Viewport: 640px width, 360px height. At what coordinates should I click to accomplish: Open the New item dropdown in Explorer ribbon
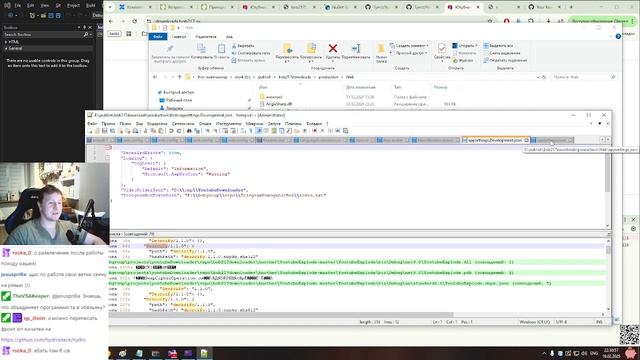pyautogui.click(x=409, y=46)
